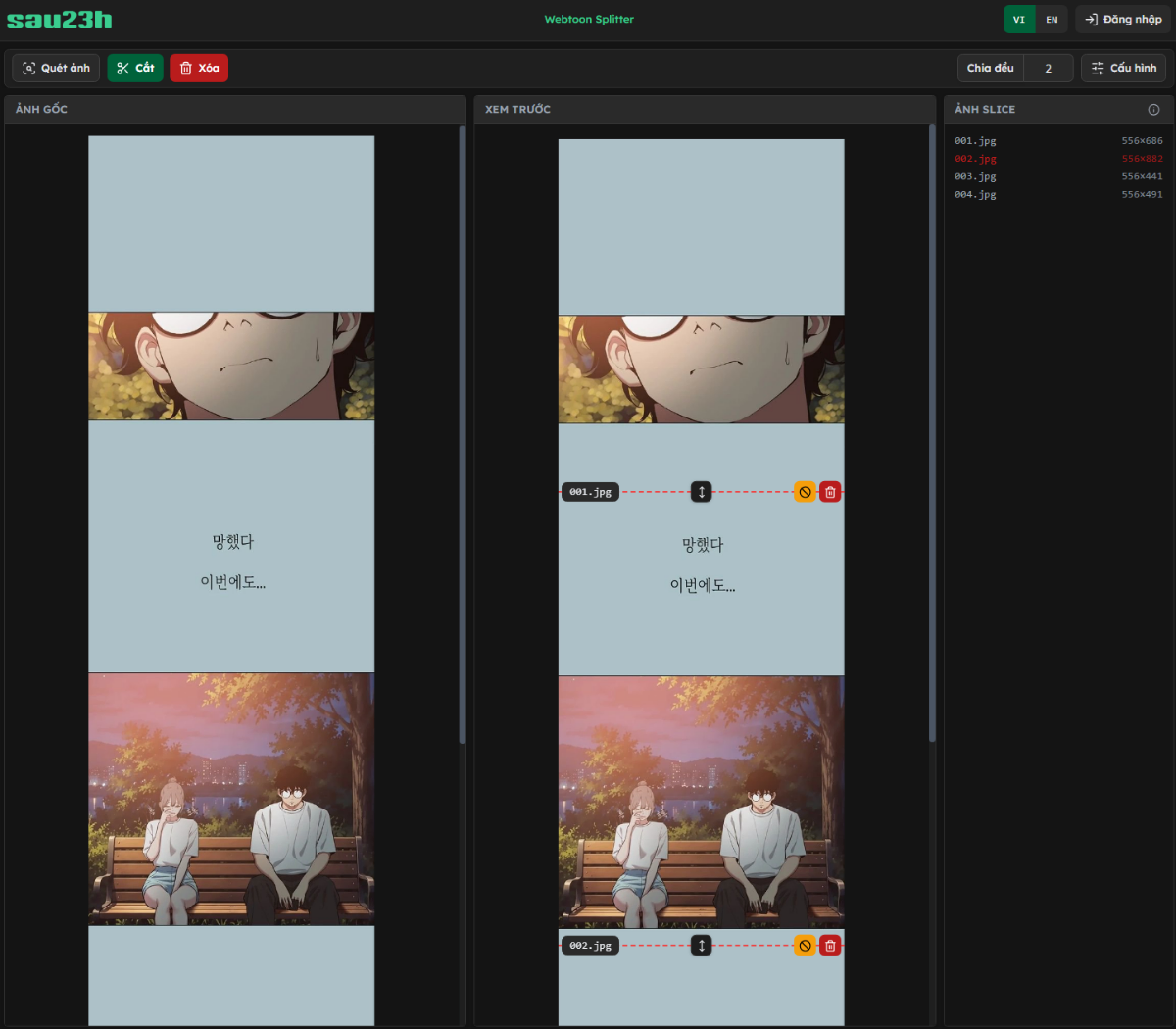
Task: Click the ẢNH SLICE panel header text
Action: 985,110
